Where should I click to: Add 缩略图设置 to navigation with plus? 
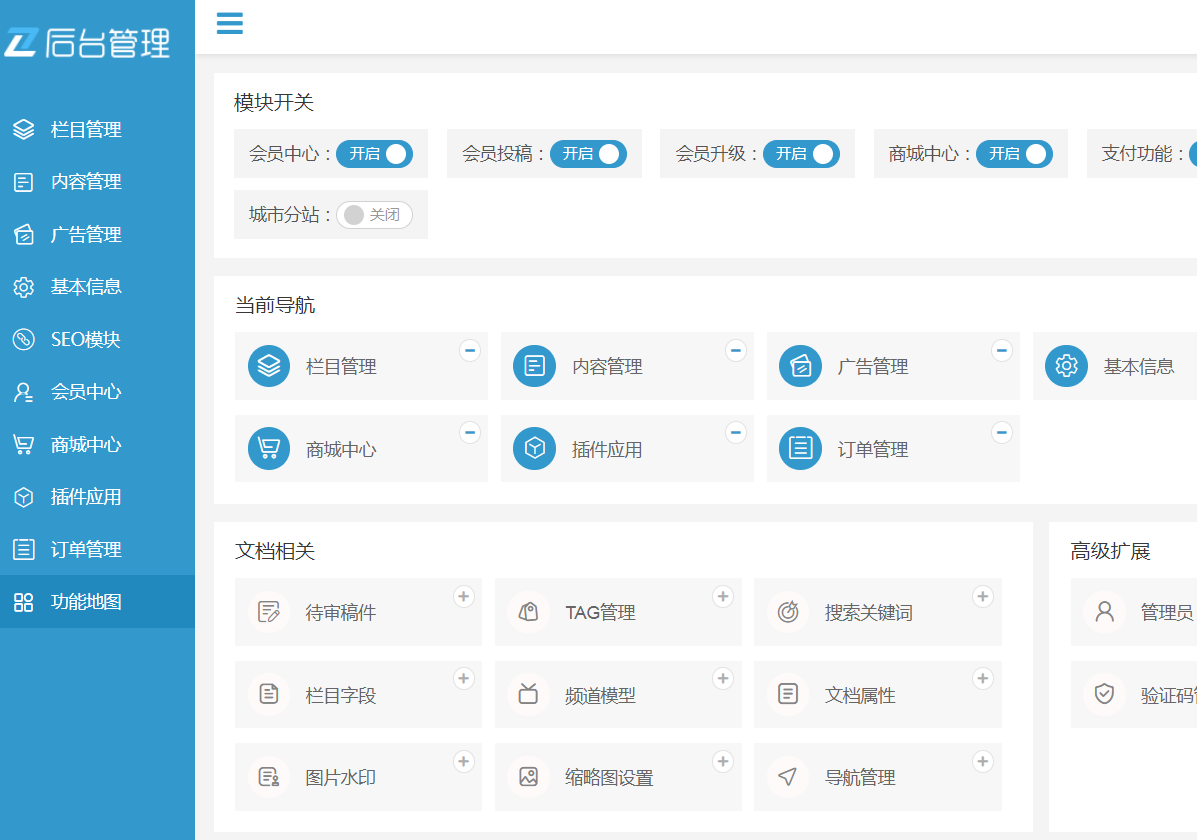723,761
